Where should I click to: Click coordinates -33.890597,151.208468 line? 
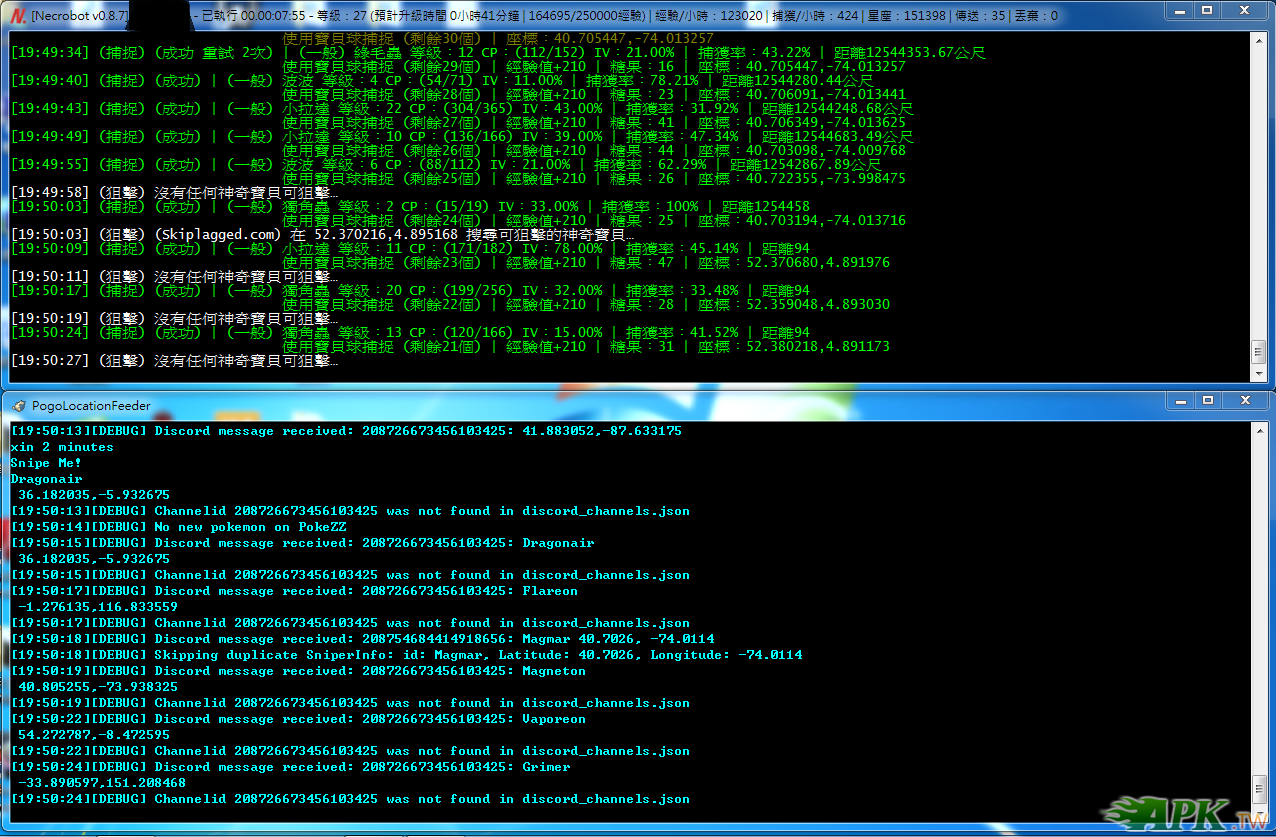click(102, 783)
